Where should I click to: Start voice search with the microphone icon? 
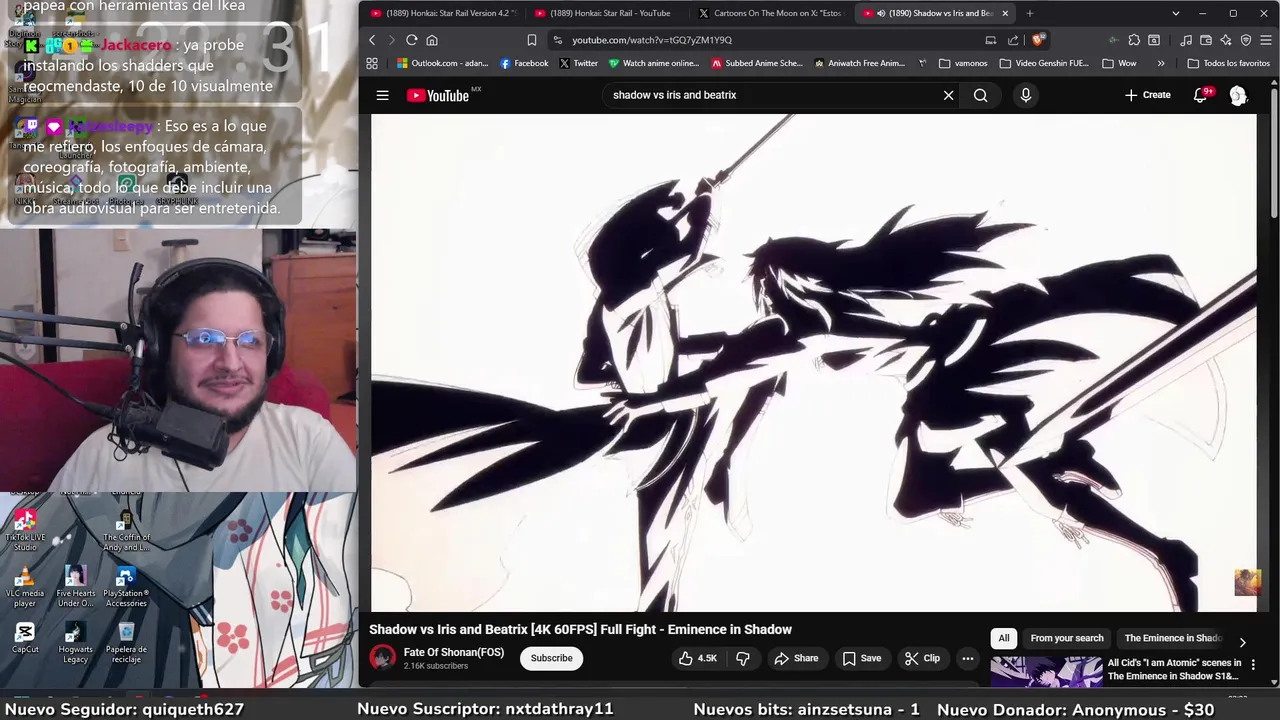1025,95
